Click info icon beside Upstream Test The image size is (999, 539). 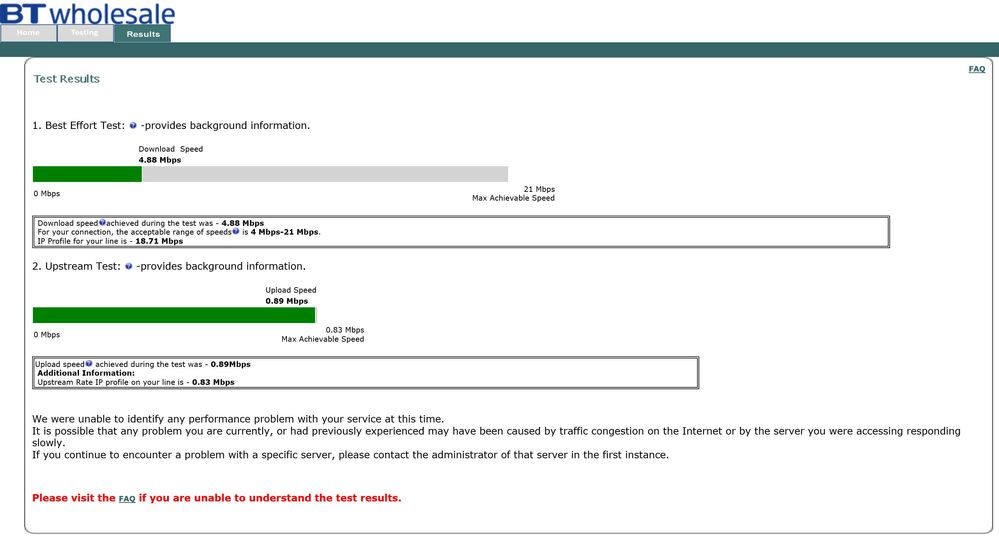[x=128, y=266]
